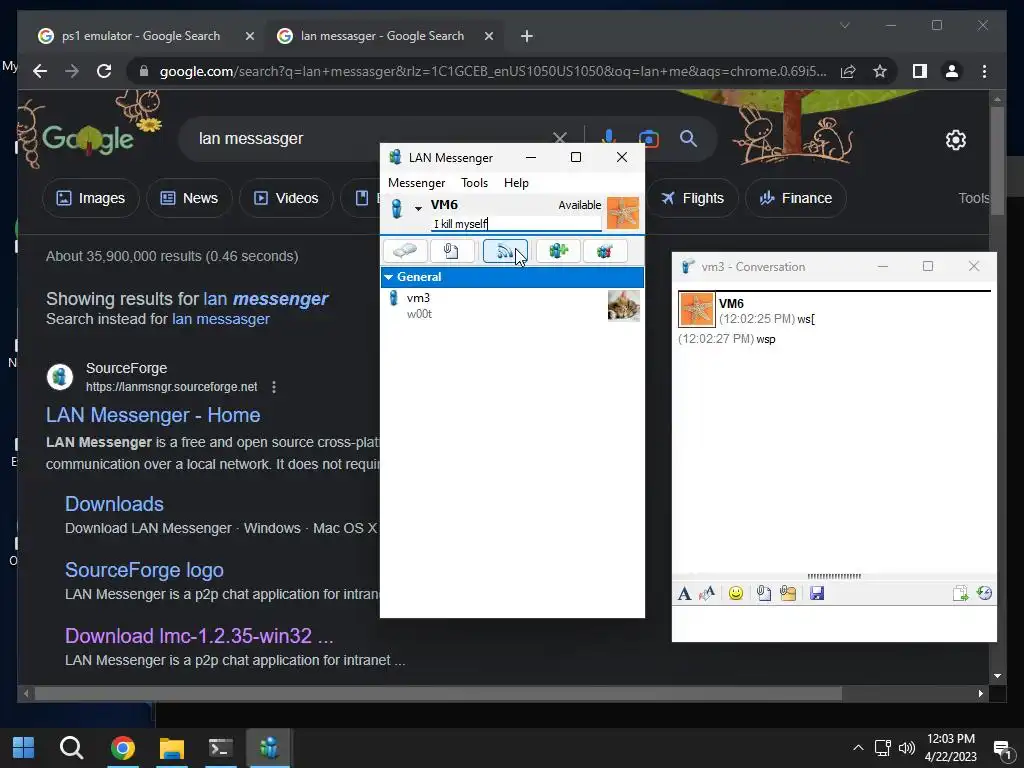Screen dimensions: 1024x768
Task: Open the LAN Messenger - Home result
Action: tap(153, 415)
